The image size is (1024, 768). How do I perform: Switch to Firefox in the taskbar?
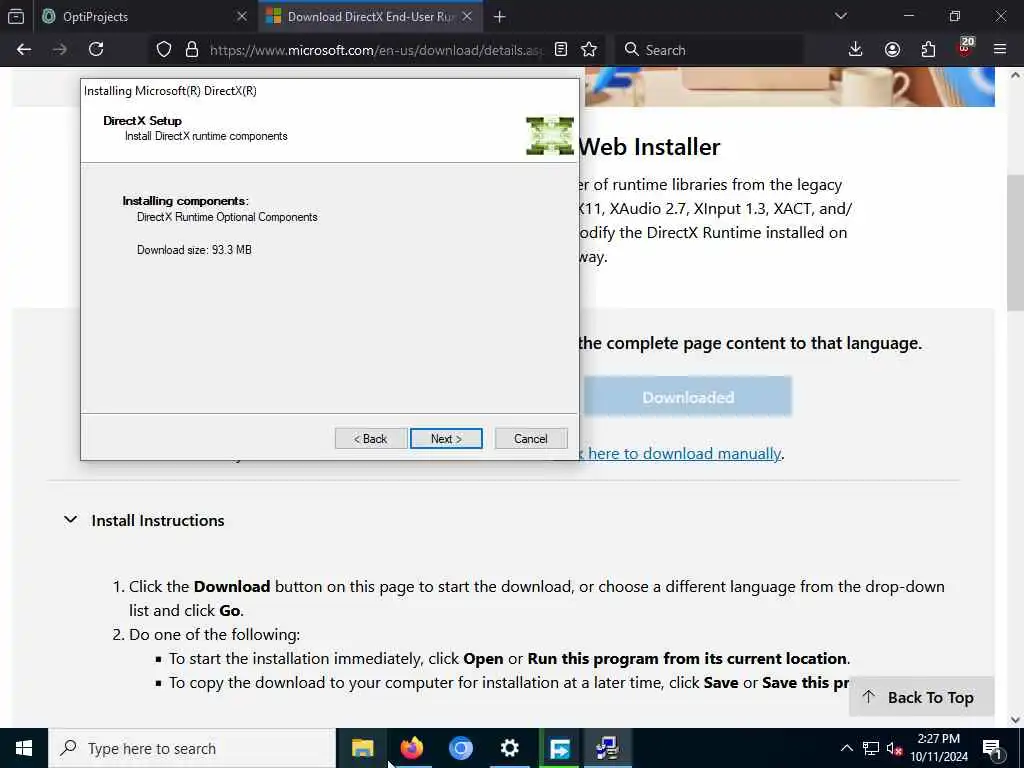point(411,748)
